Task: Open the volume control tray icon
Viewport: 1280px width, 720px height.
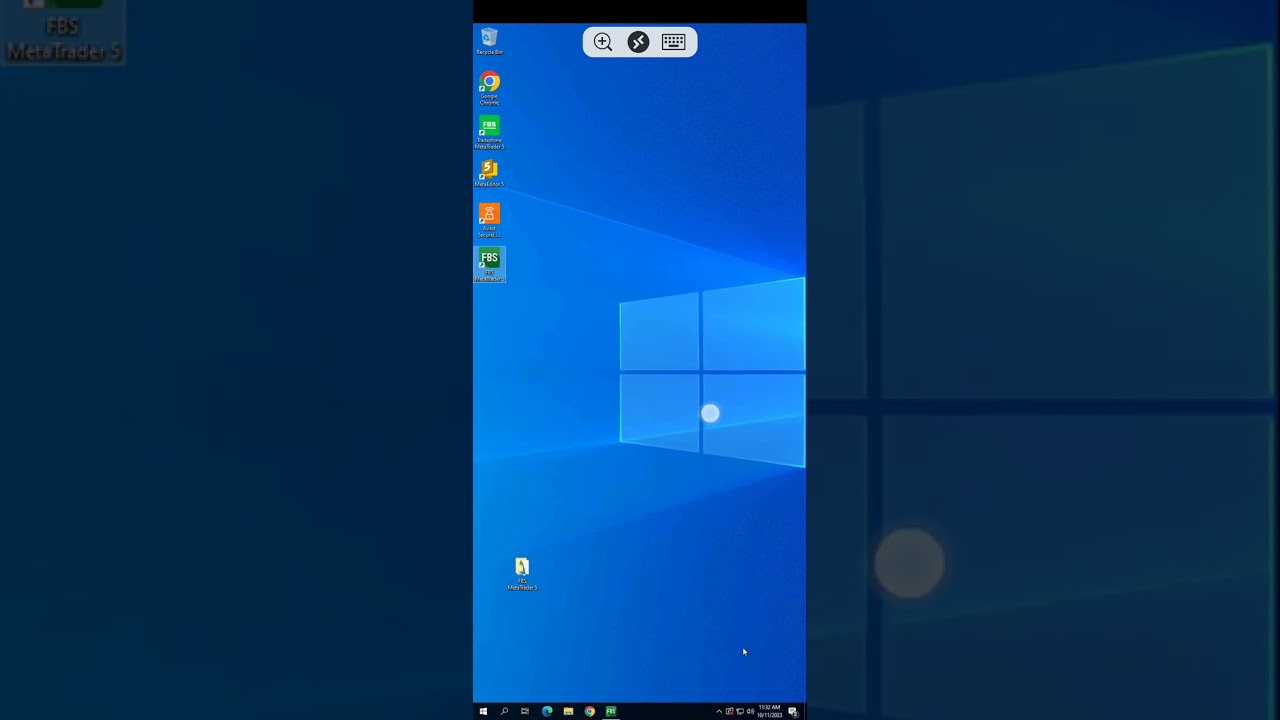Action: (750, 712)
